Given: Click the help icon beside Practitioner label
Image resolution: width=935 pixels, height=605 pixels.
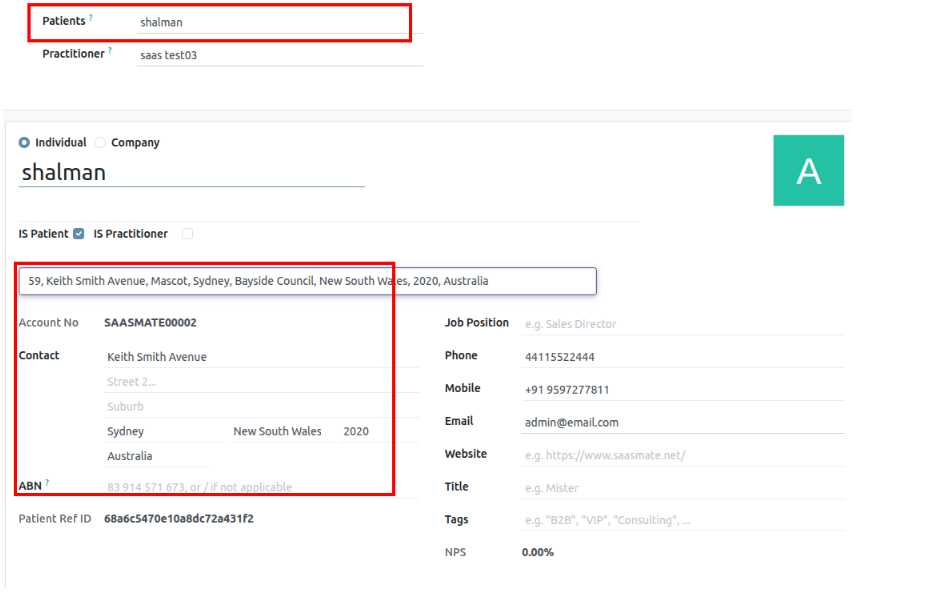Looking at the screenshot, I should (x=110, y=51).
